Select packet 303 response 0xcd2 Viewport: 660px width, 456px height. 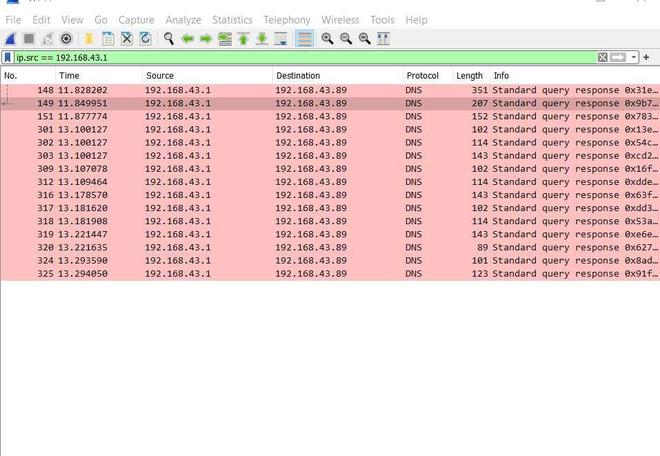330,155
